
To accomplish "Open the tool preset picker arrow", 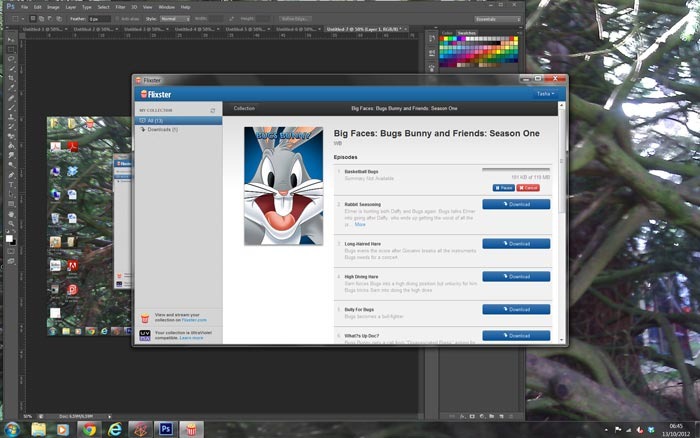I will click(x=22, y=19).
